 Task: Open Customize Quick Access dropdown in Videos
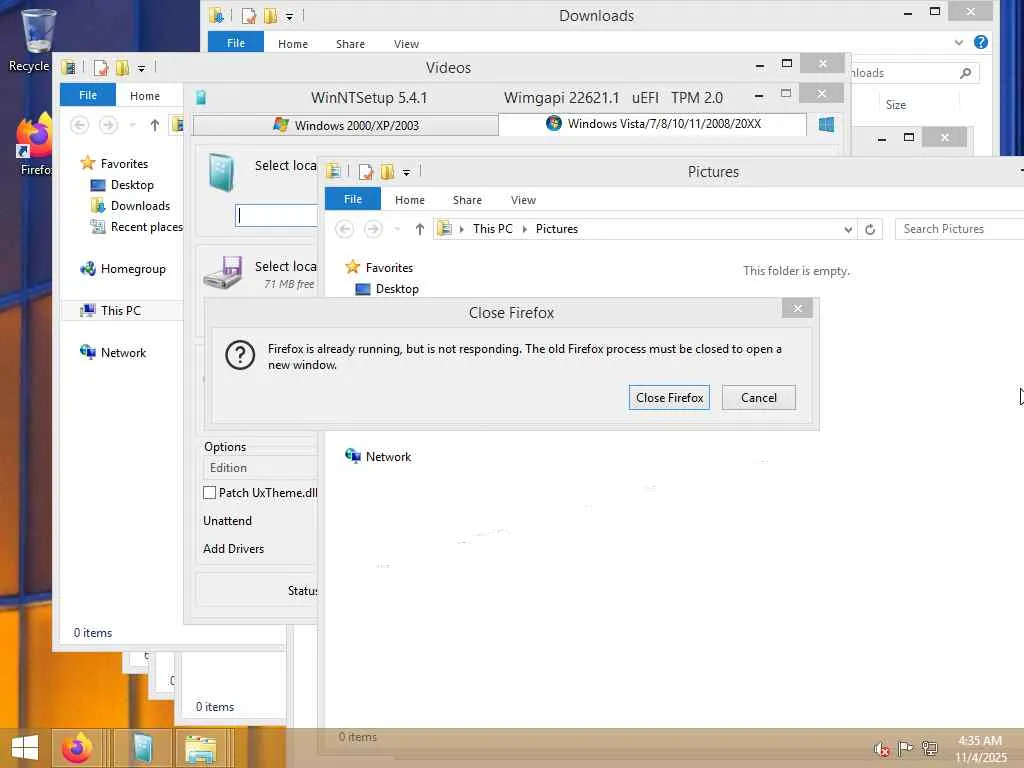[x=141, y=68]
